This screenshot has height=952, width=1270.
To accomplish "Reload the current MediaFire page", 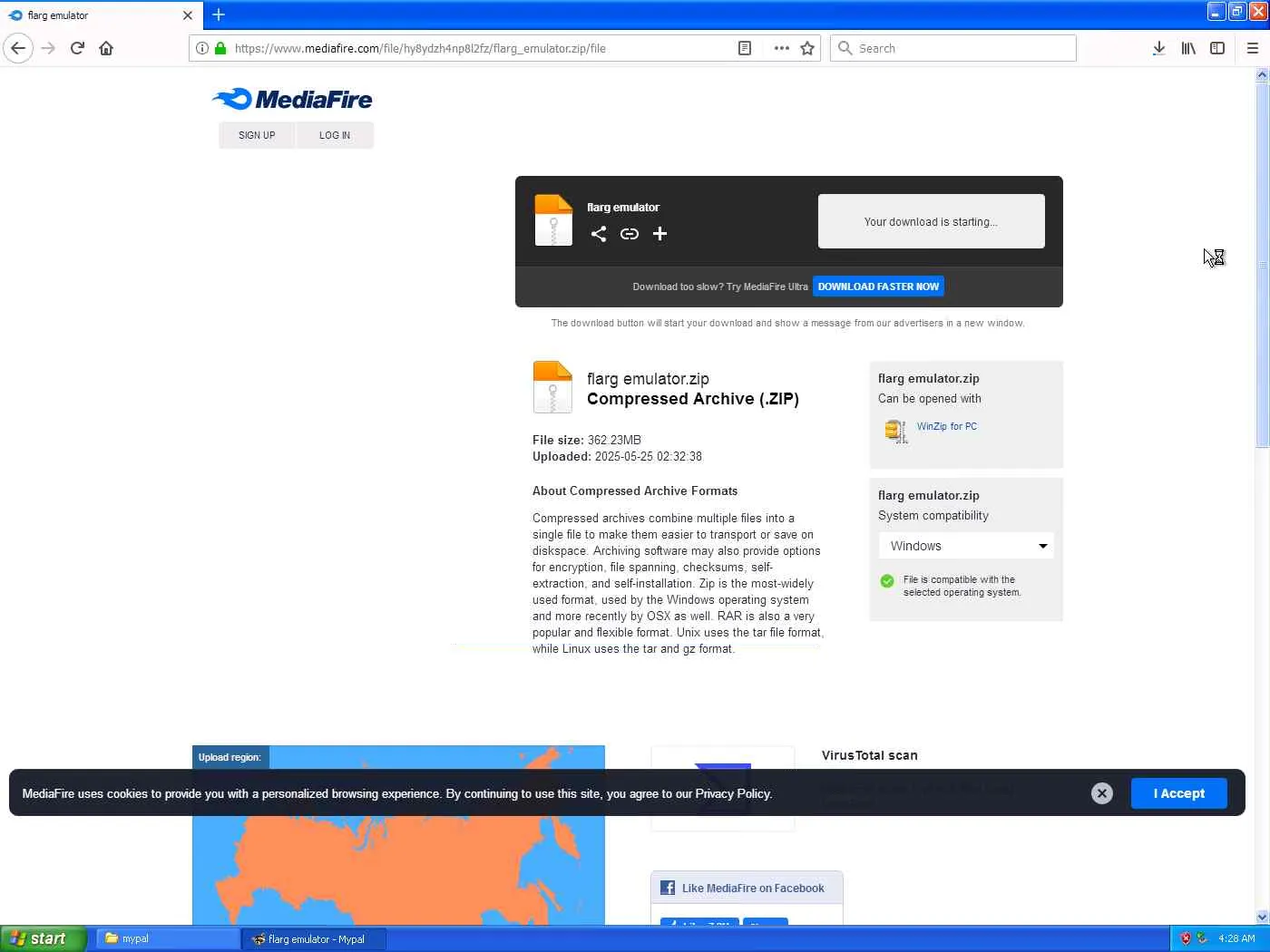I will click(x=77, y=48).
